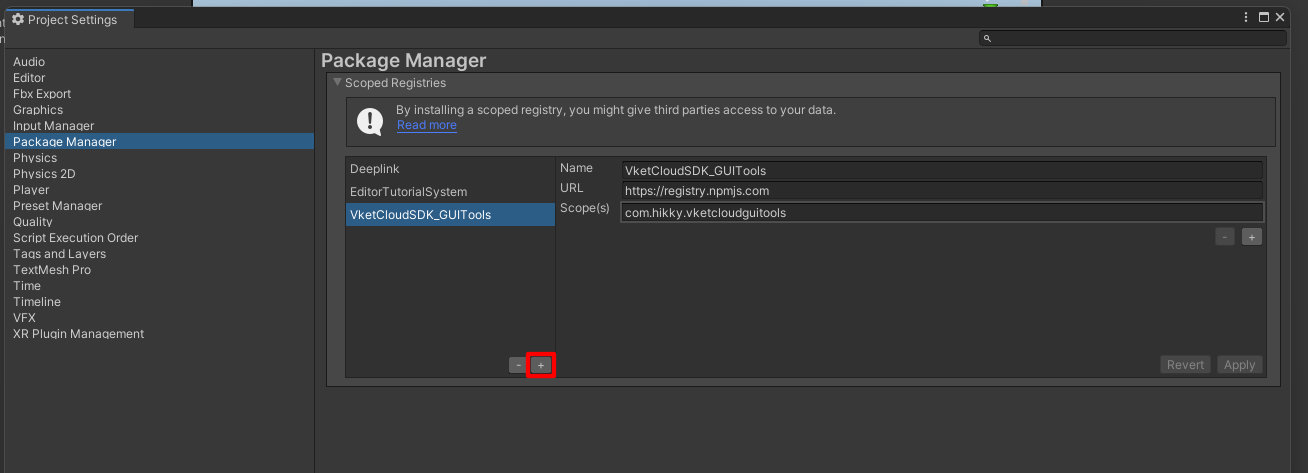Open the window's three-dot options menu

pyautogui.click(x=1246, y=17)
